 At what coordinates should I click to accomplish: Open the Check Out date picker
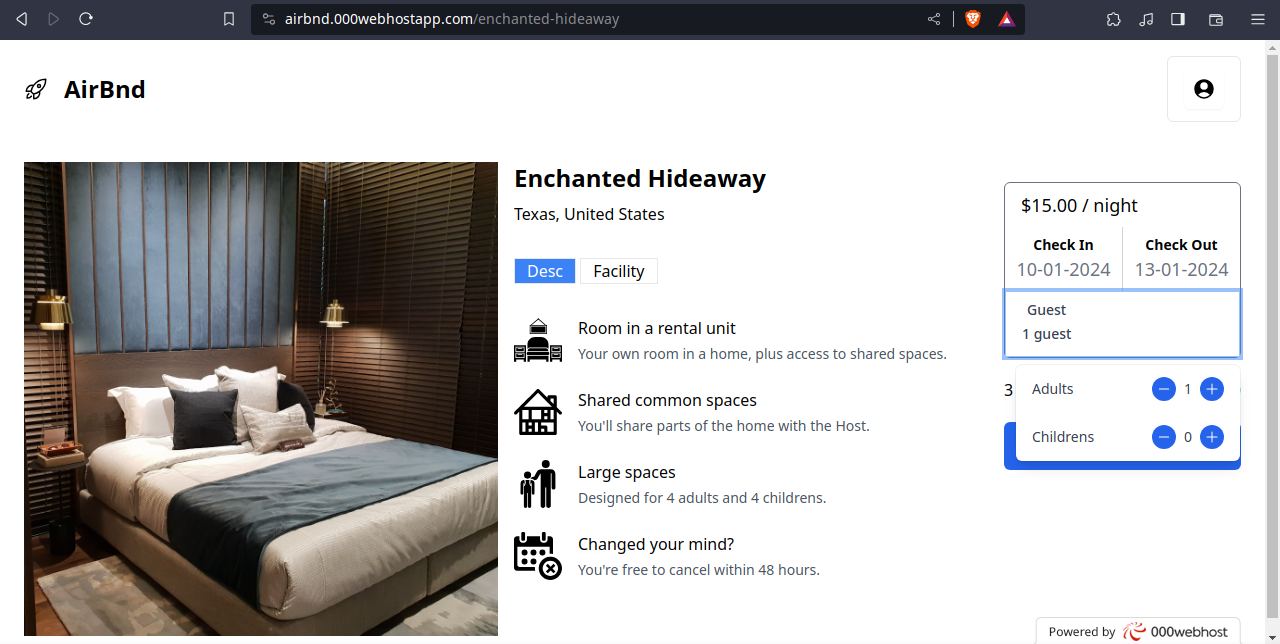click(1181, 258)
